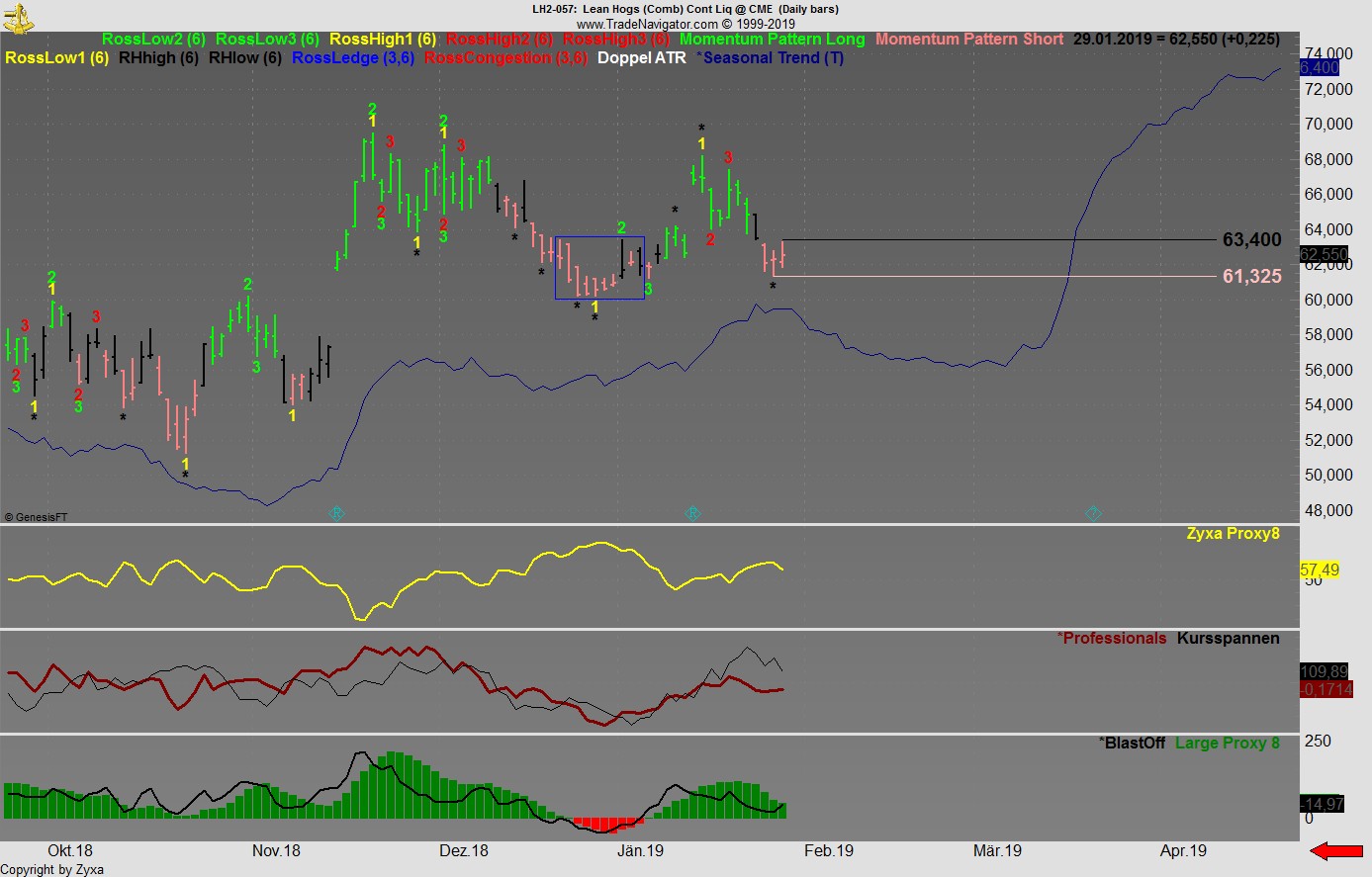The image size is (1372, 877).
Task: Click the 58,000 price axis label
Action: 1328,335
